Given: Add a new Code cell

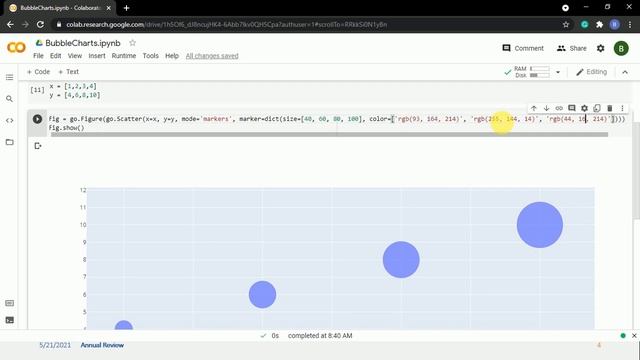Looking at the screenshot, I should 38,72.
